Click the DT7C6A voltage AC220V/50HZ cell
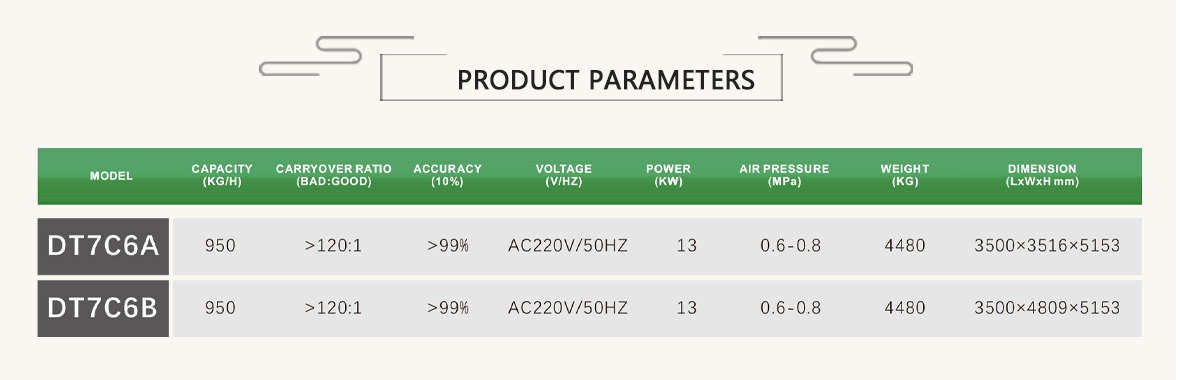This screenshot has height=380, width=1180. (x=568, y=245)
